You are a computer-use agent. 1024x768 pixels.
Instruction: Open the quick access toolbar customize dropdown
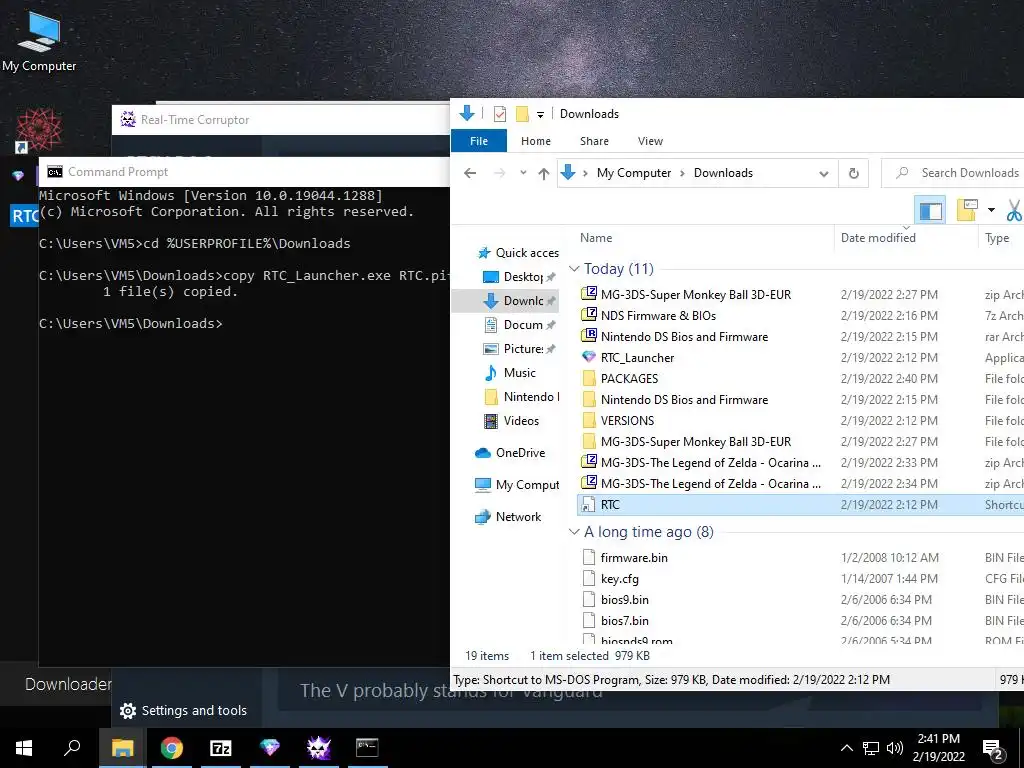coord(540,114)
